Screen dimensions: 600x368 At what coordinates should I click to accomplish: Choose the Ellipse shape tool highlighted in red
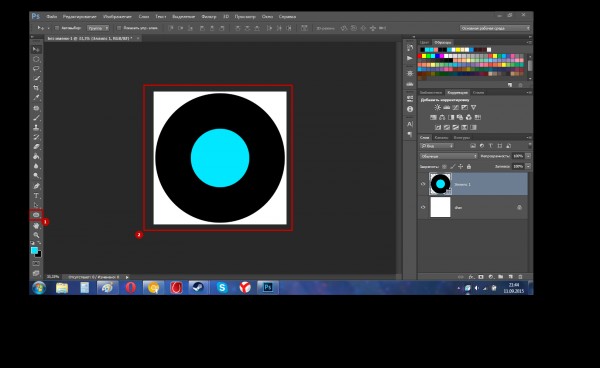pyautogui.click(x=36, y=215)
